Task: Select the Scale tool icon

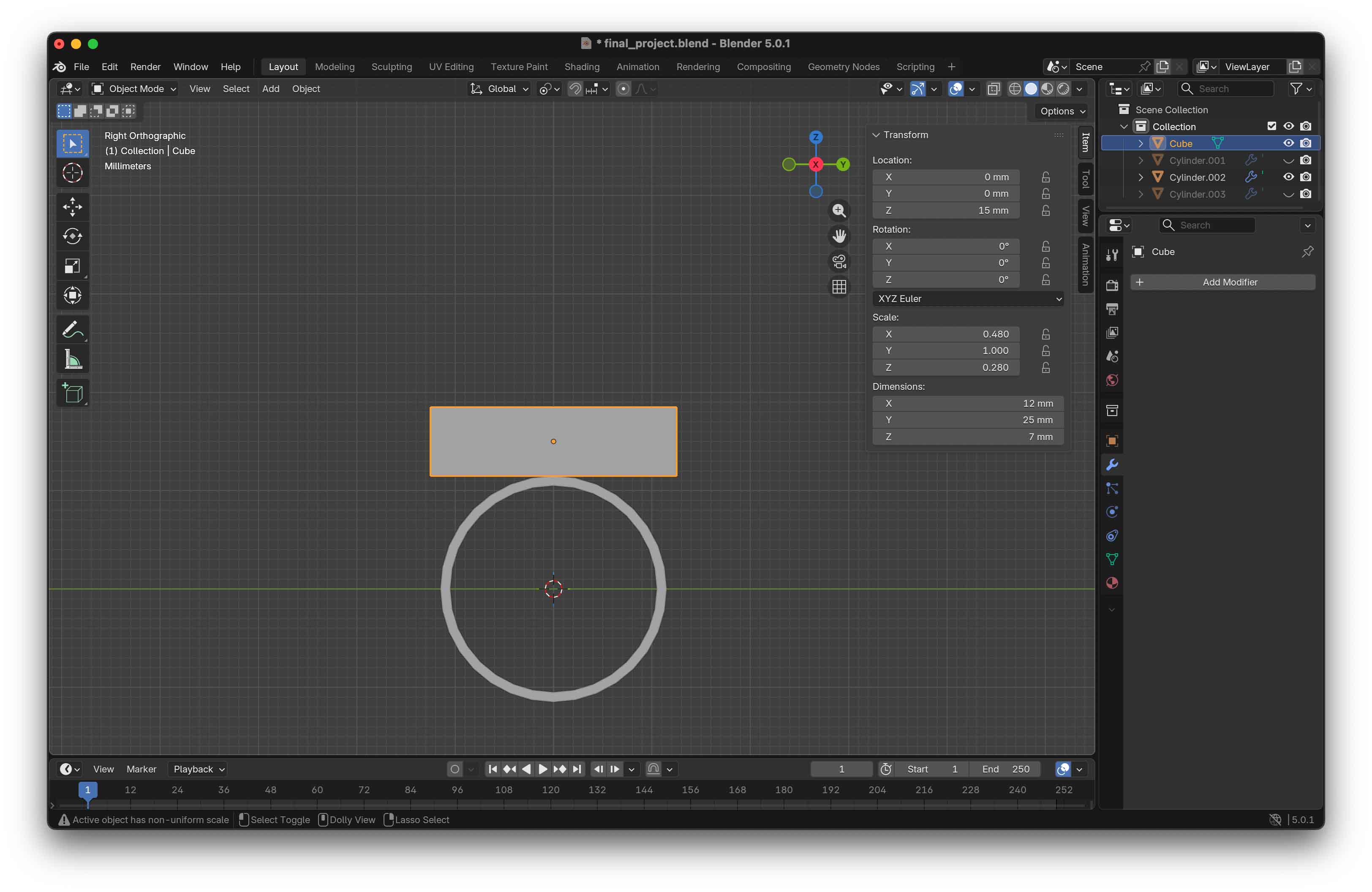Action: click(x=73, y=266)
